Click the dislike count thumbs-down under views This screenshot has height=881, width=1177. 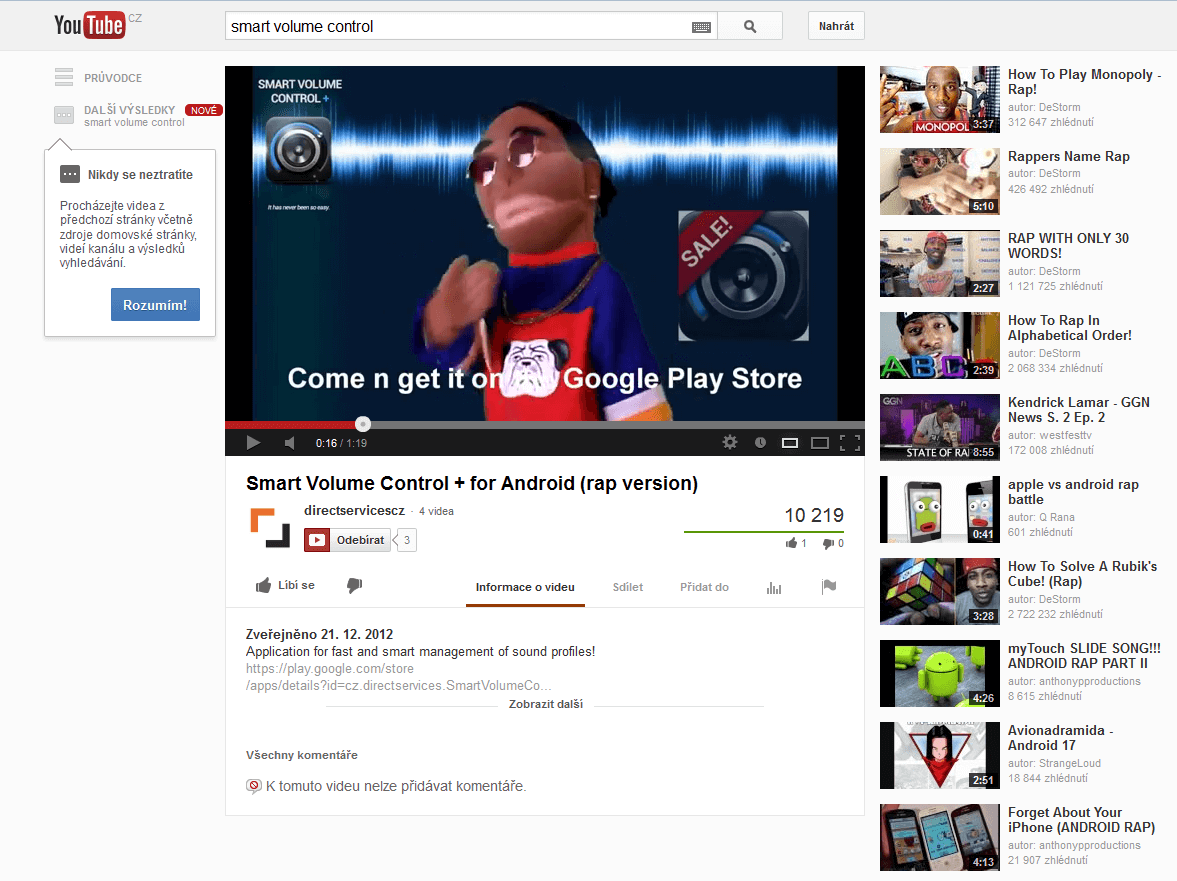[x=828, y=543]
